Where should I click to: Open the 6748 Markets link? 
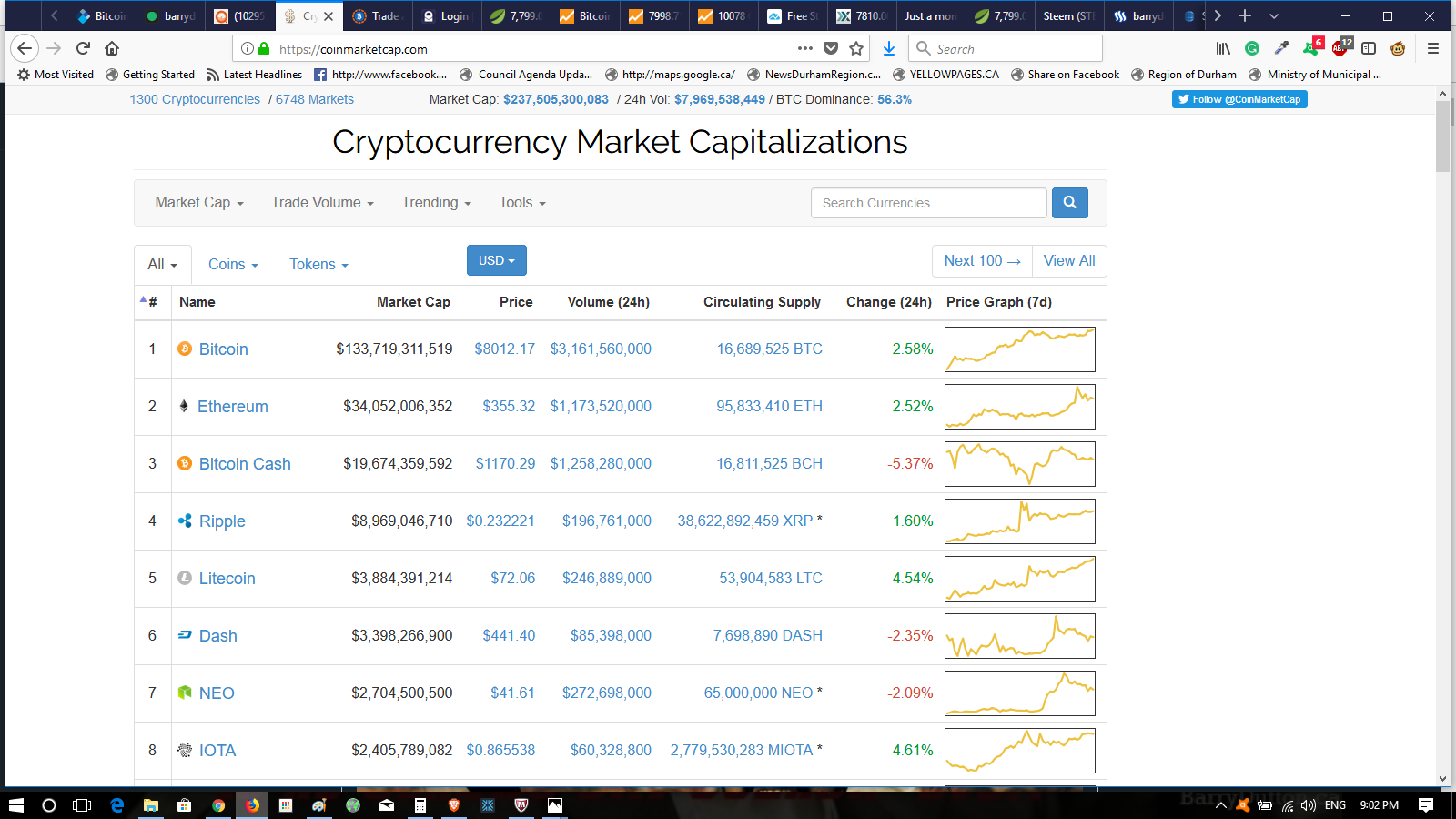tap(315, 99)
